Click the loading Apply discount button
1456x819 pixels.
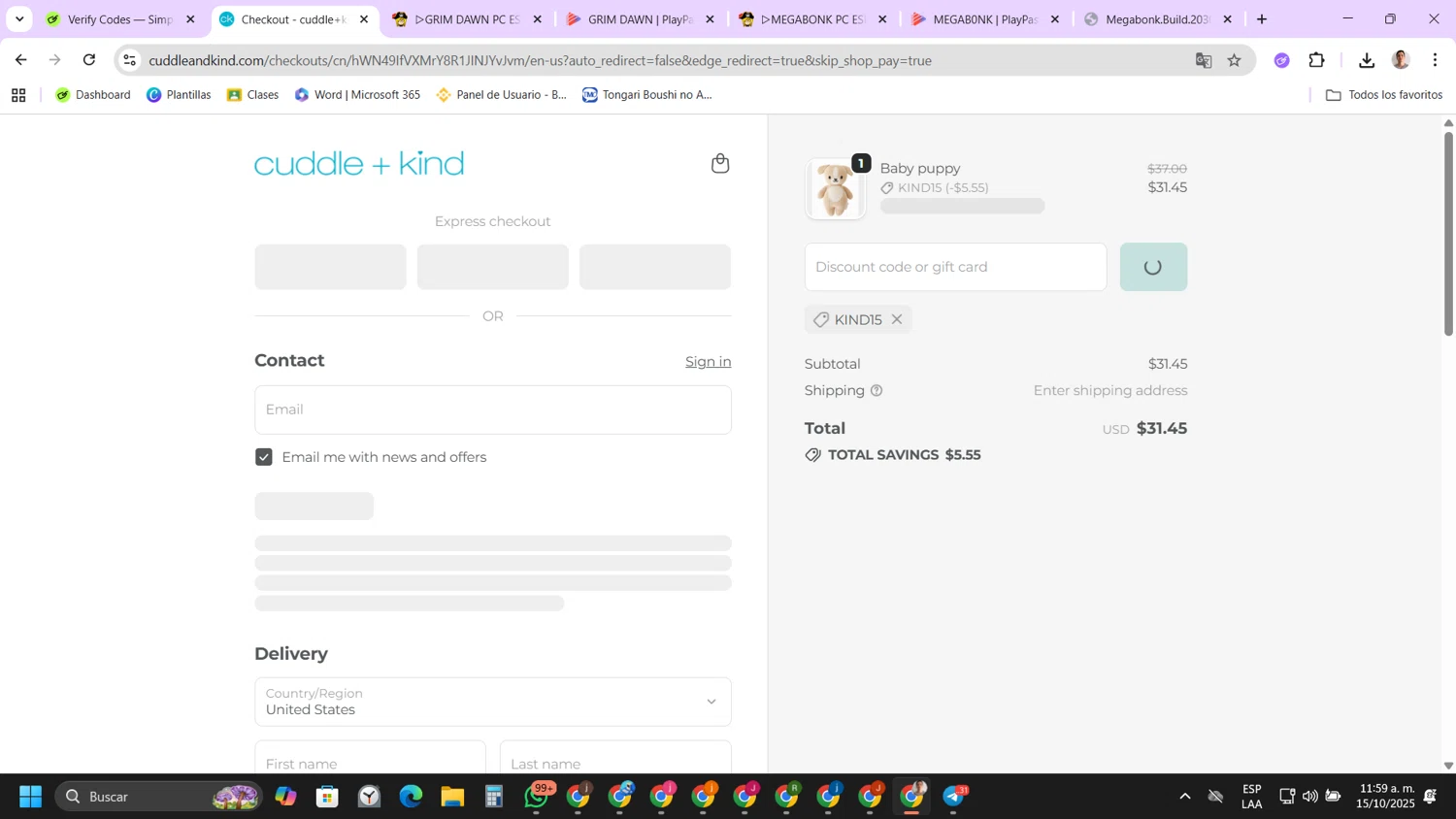[1153, 267]
